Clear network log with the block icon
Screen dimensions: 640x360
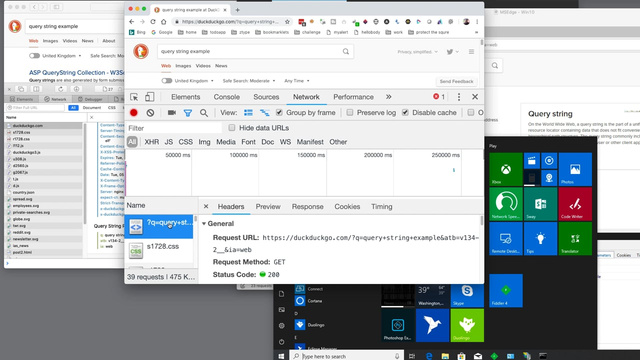coord(150,113)
